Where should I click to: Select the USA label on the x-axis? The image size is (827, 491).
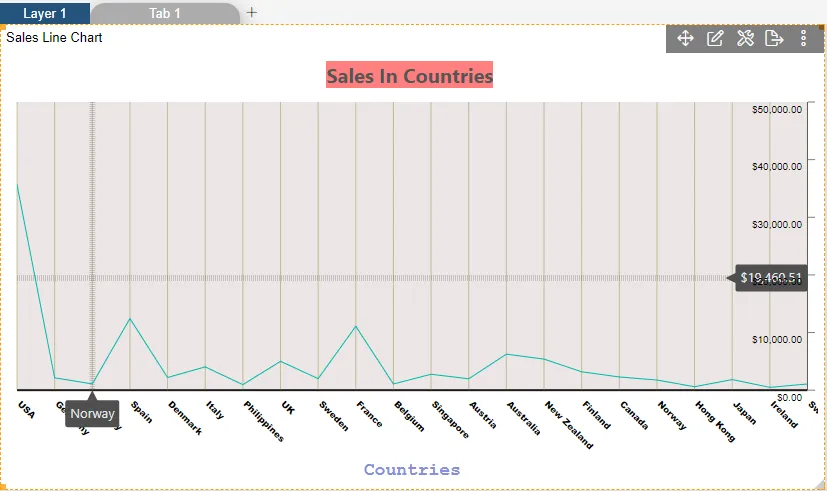(26, 410)
